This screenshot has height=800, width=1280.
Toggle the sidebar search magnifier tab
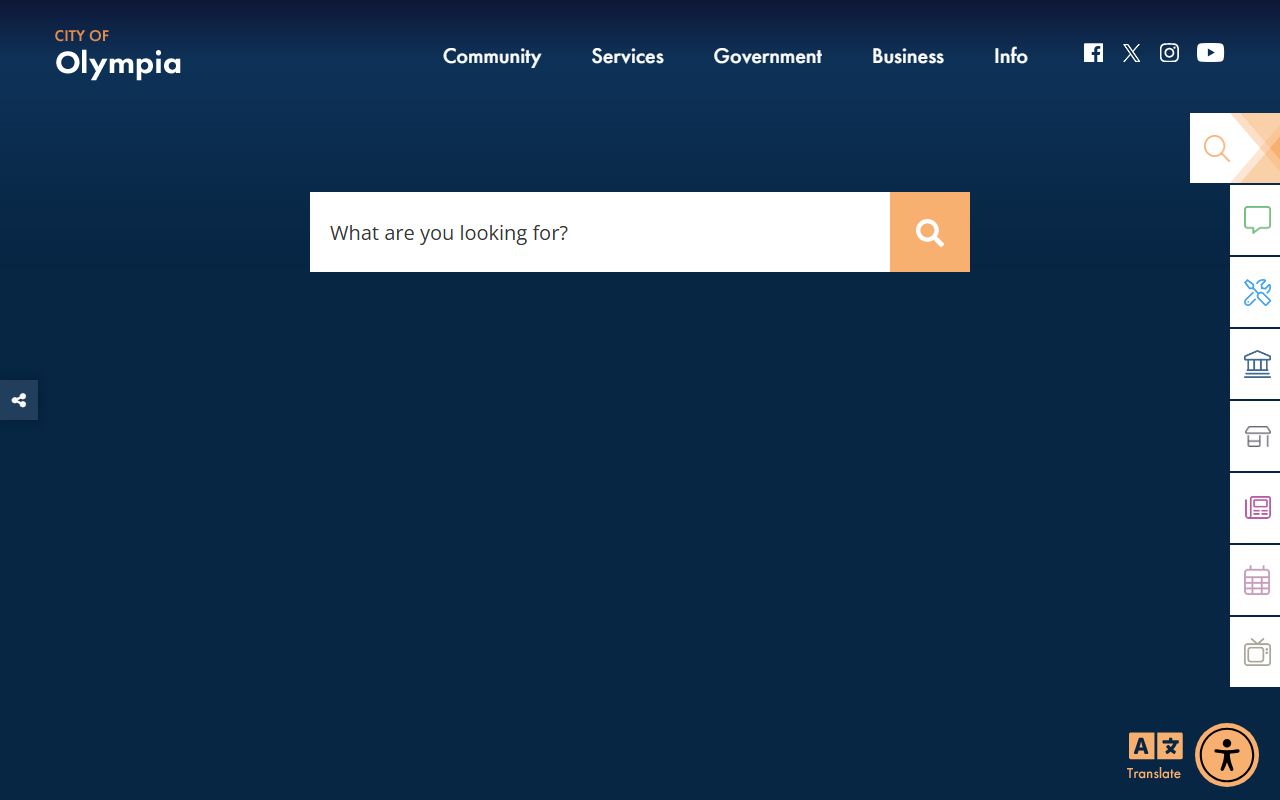point(1218,148)
